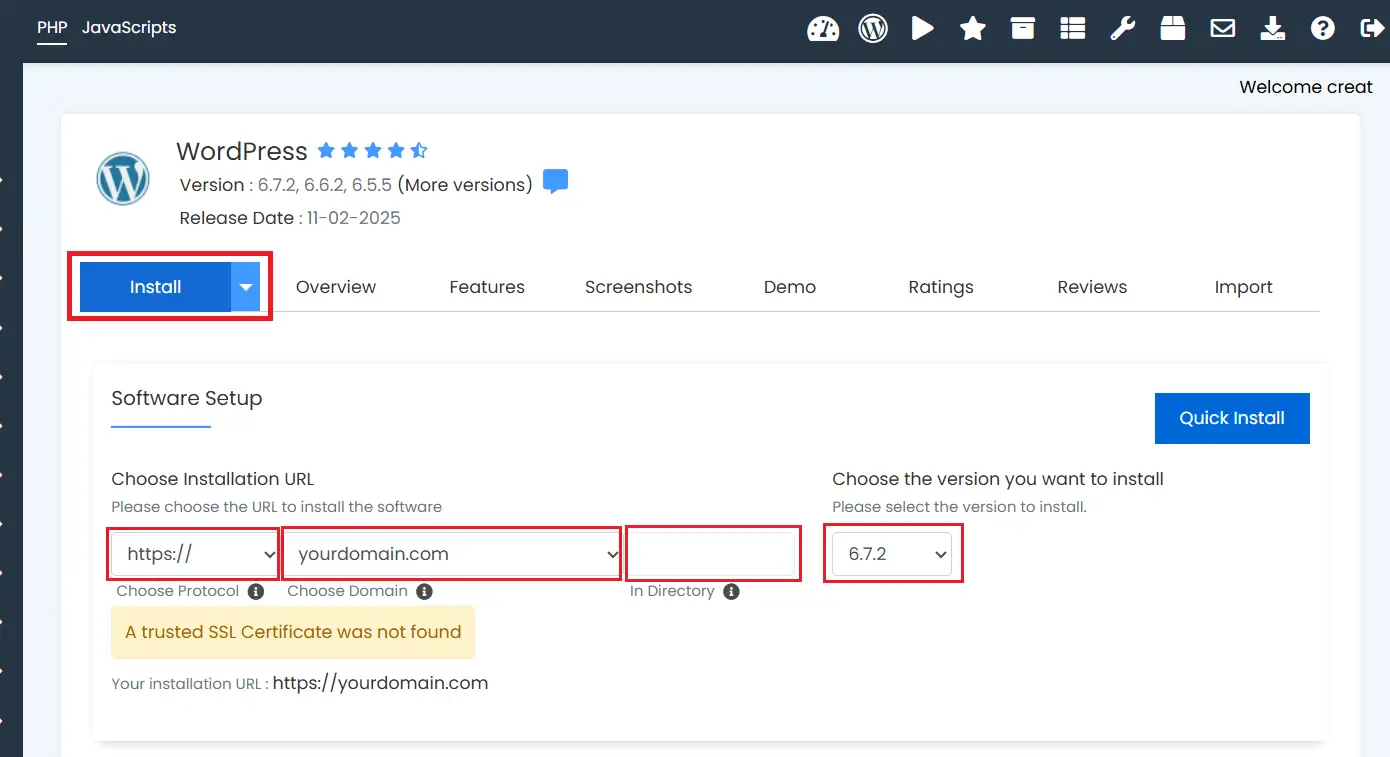Click the WordPress star rating stars
The image size is (1390, 757).
coord(372,151)
